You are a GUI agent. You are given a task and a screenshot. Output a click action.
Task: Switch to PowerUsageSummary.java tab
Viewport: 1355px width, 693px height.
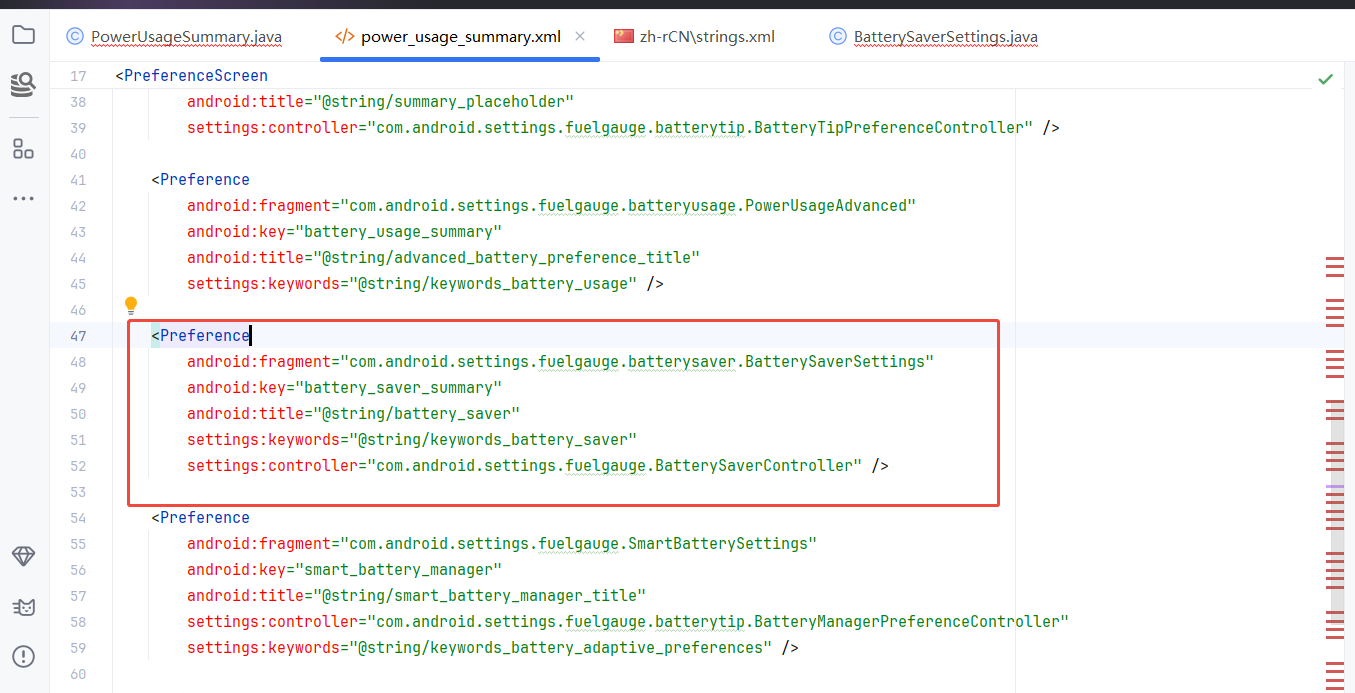[174, 37]
